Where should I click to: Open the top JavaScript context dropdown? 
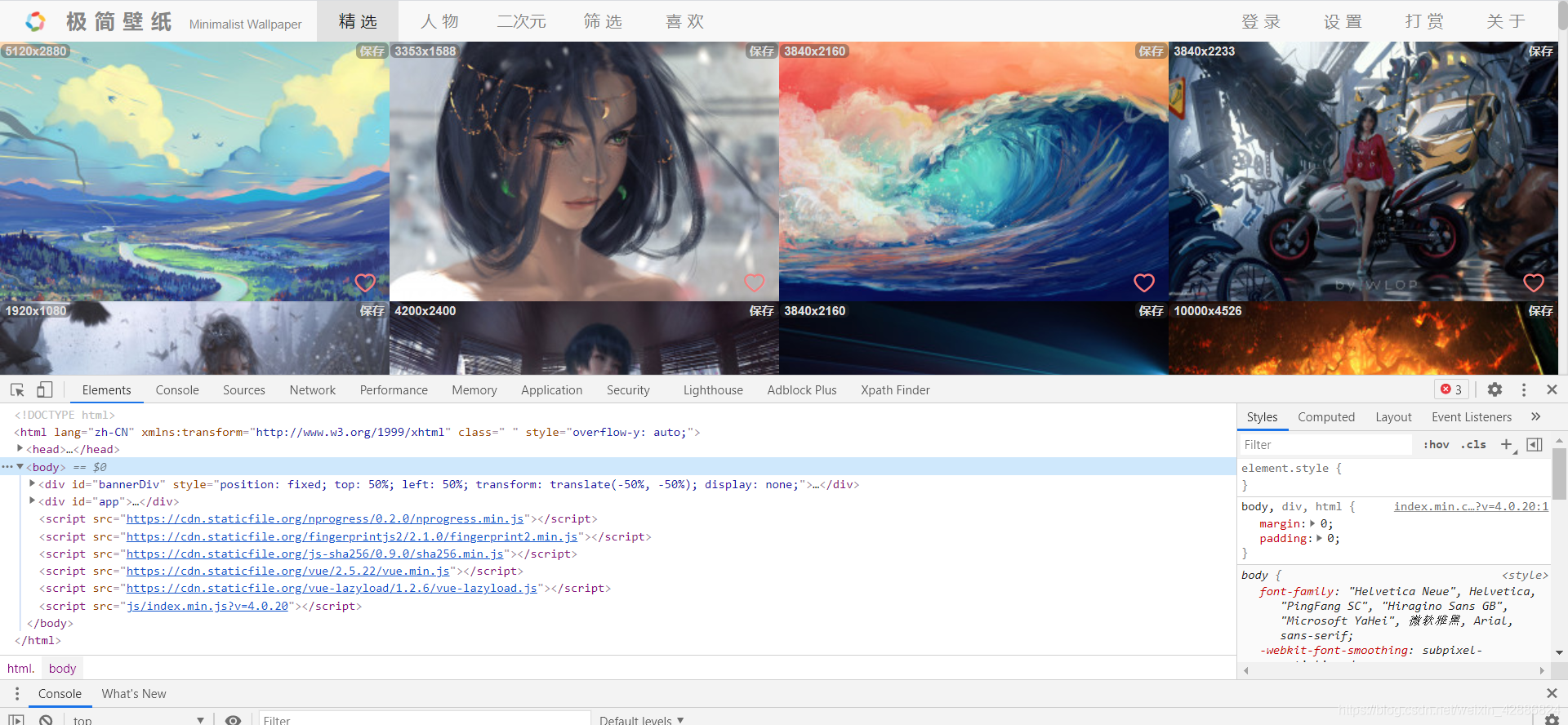click(x=137, y=719)
